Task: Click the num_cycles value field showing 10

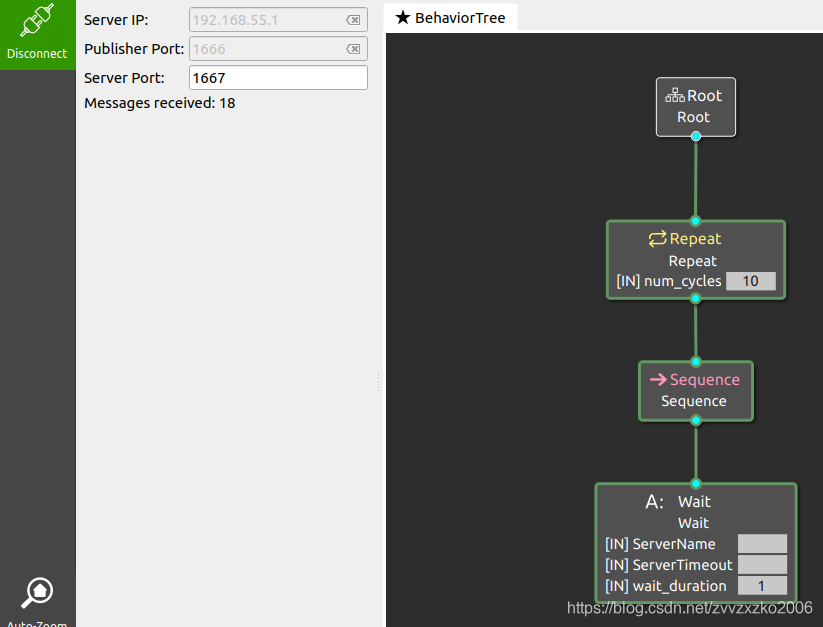Action: [751, 281]
